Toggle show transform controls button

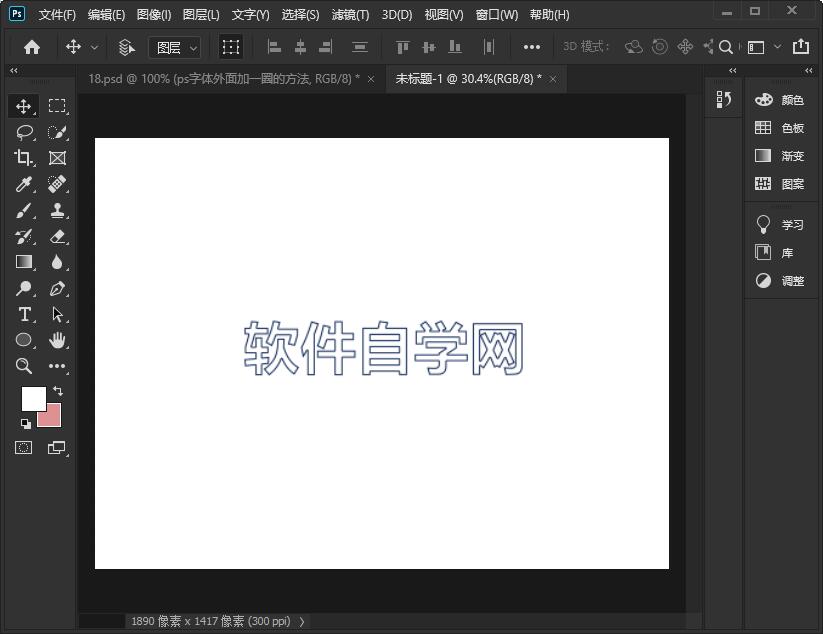[231, 47]
